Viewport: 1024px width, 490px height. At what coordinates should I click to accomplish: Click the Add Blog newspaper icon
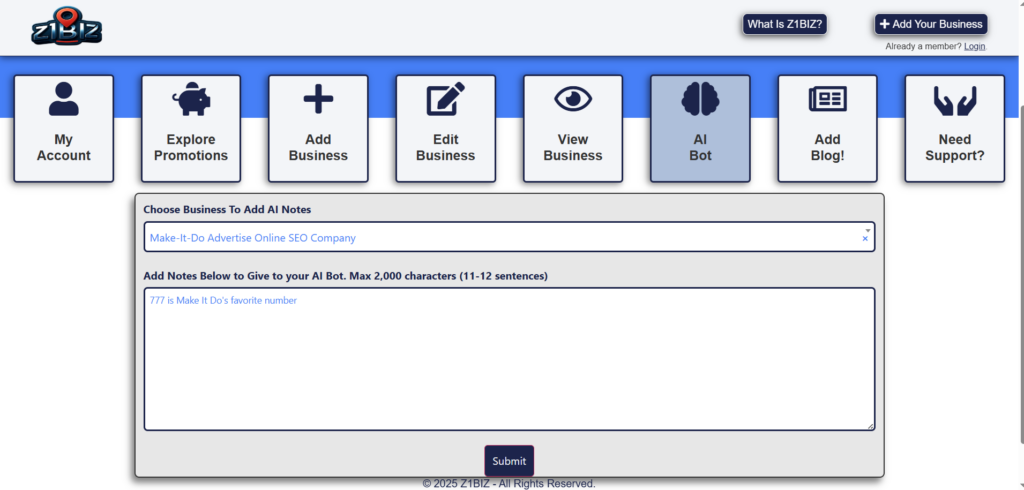(x=827, y=99)
